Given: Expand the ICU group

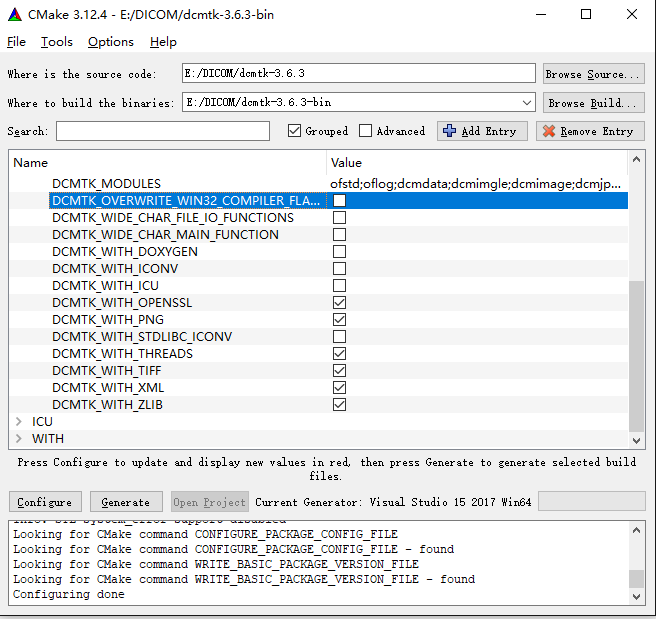Looking at the screenshot, I should [x=18, y=422].
